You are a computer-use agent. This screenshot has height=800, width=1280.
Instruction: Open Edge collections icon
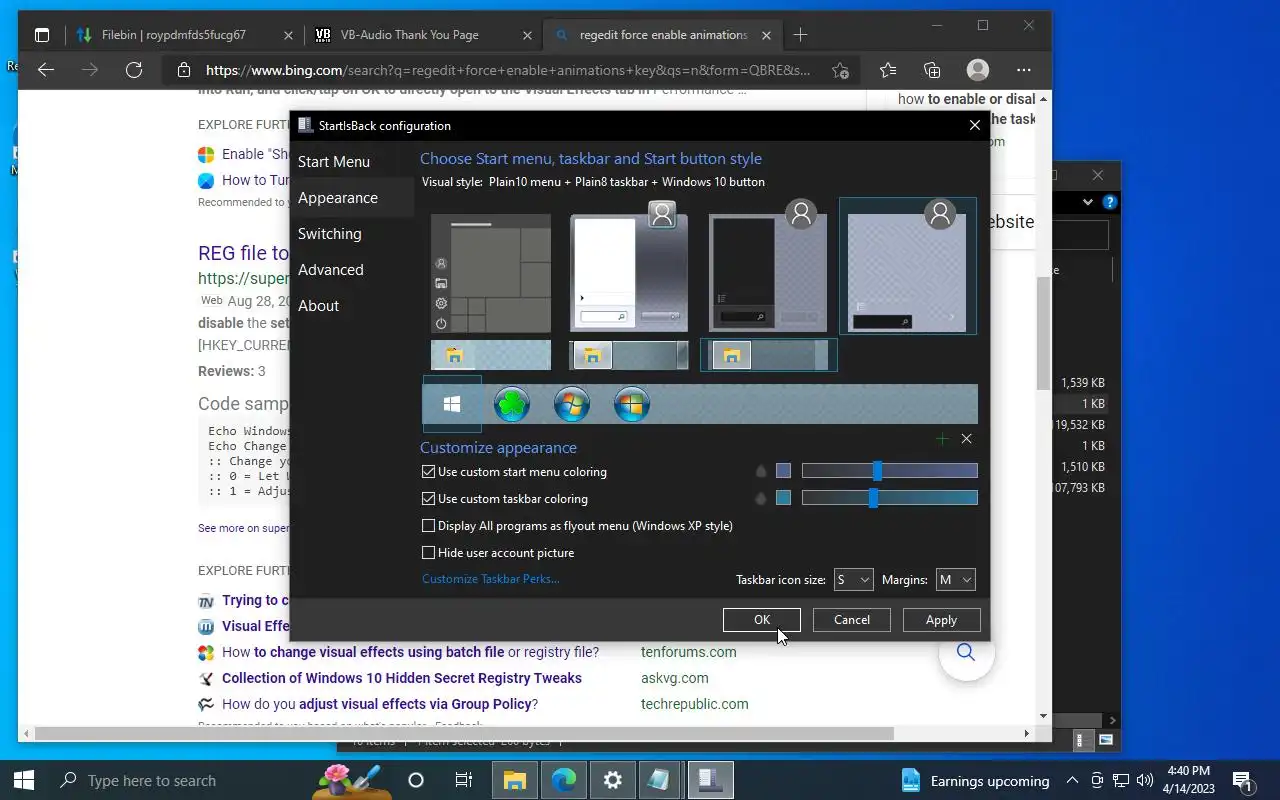932,70
